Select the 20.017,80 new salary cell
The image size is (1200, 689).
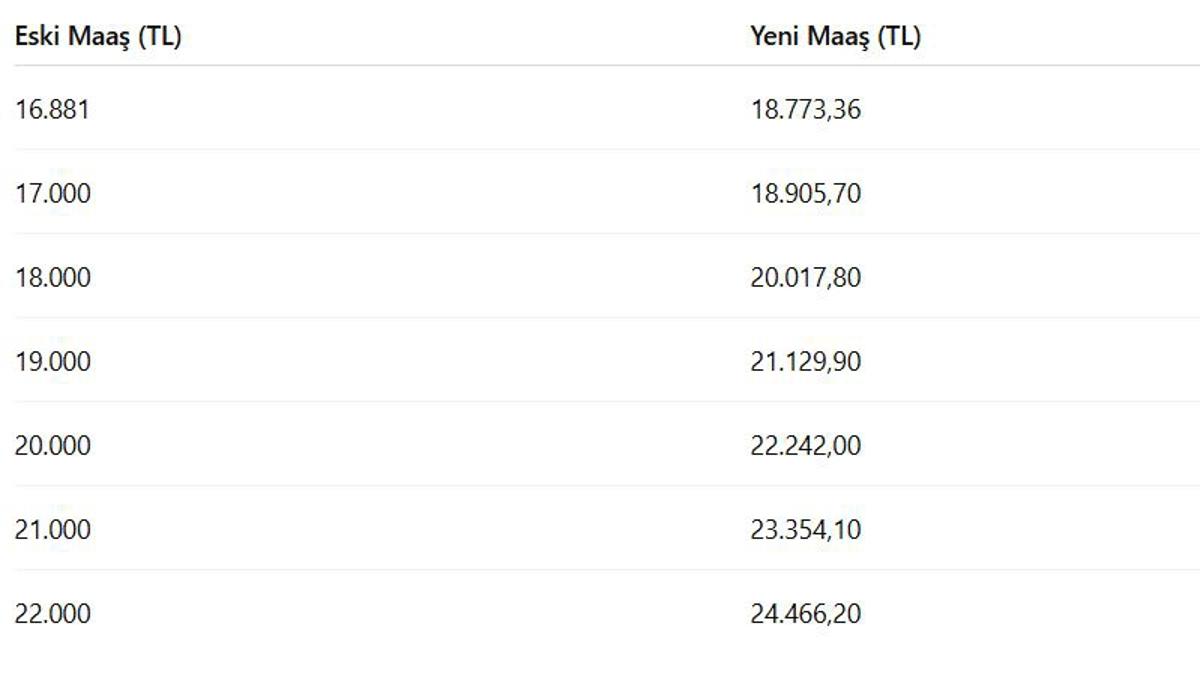coord(805,277)
